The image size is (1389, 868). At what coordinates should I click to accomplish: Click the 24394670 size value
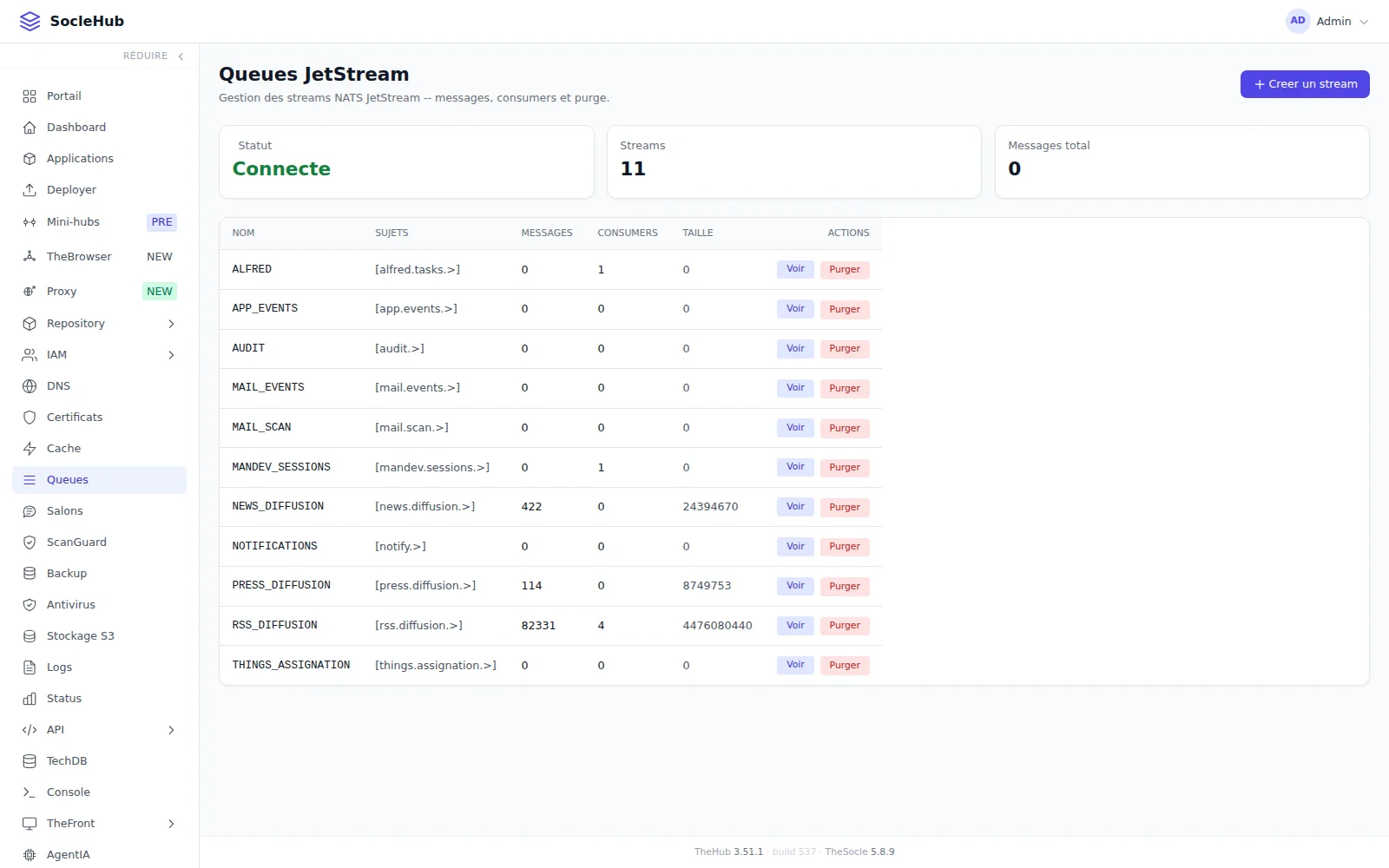710,507
